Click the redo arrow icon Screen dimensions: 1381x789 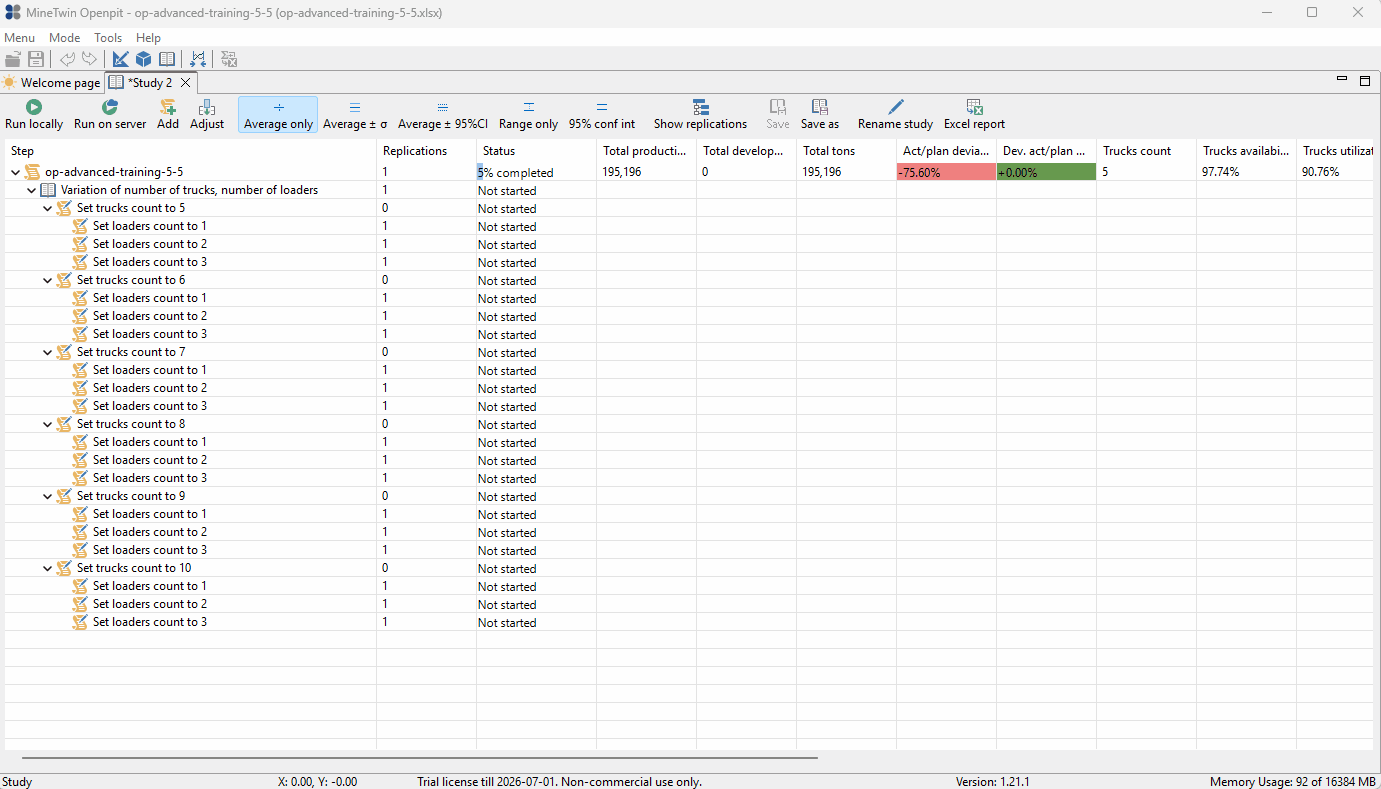(90, 60)
